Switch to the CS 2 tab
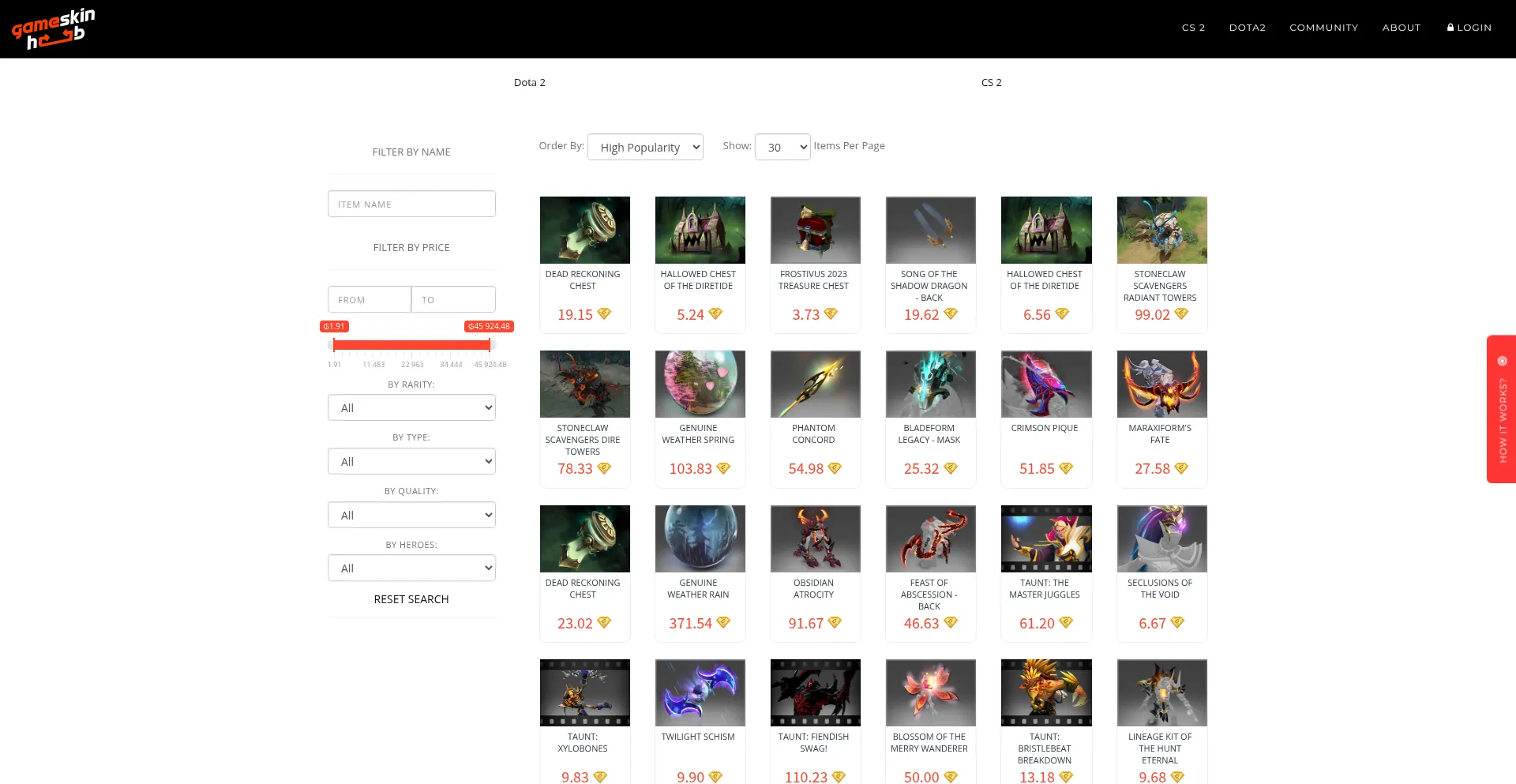The image size is (1516, 784). pos(991,82)
